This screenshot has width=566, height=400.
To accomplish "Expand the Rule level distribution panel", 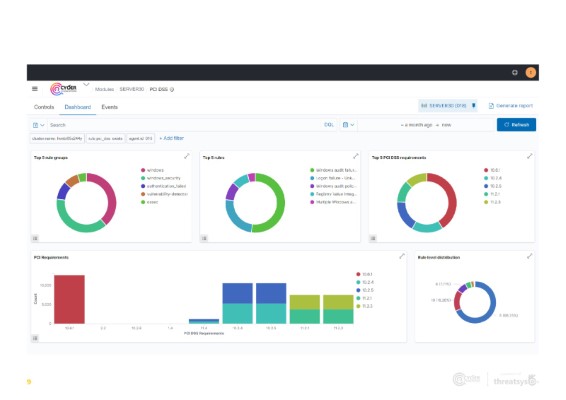I will pyautogui.click(x=529, y=256).
